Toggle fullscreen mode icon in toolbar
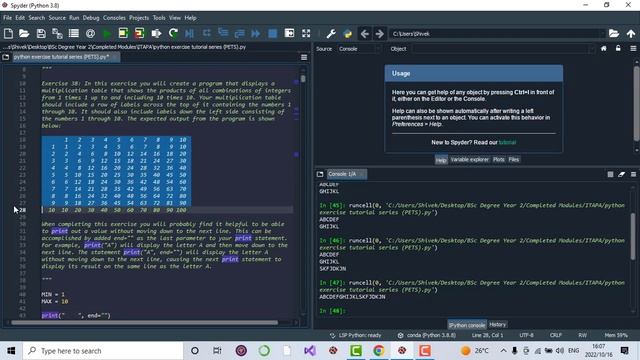Viewport: 640px width, 360px height. (x=306, y=33)
